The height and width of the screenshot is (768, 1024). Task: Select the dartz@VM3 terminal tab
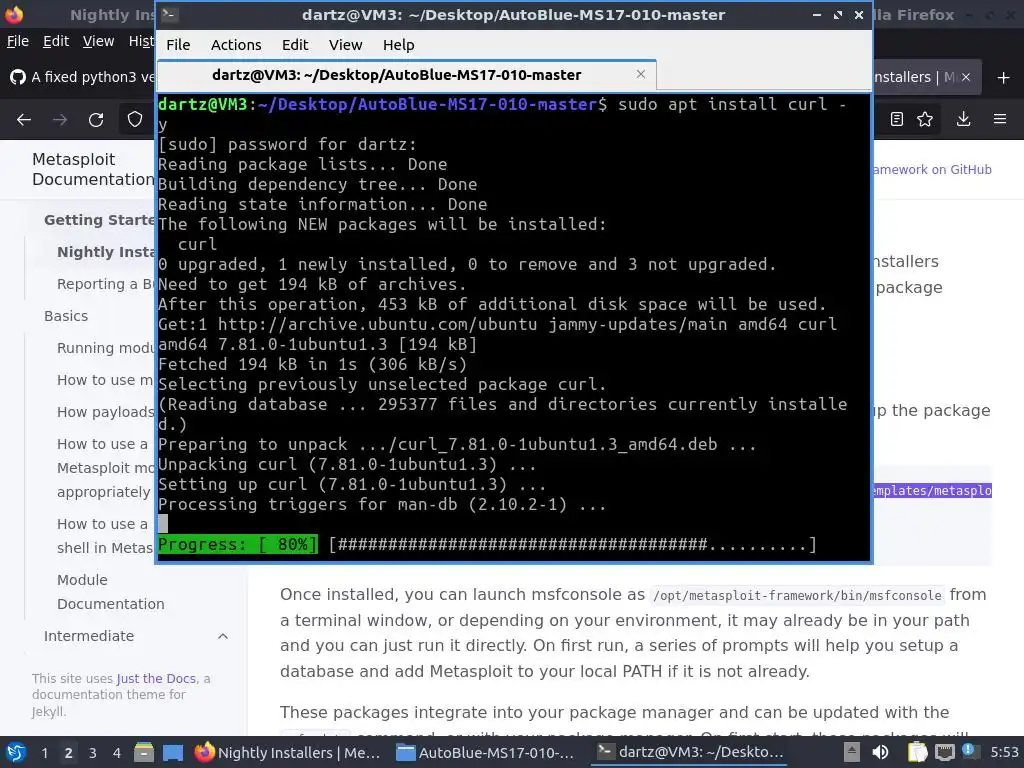tap(406, 75)
